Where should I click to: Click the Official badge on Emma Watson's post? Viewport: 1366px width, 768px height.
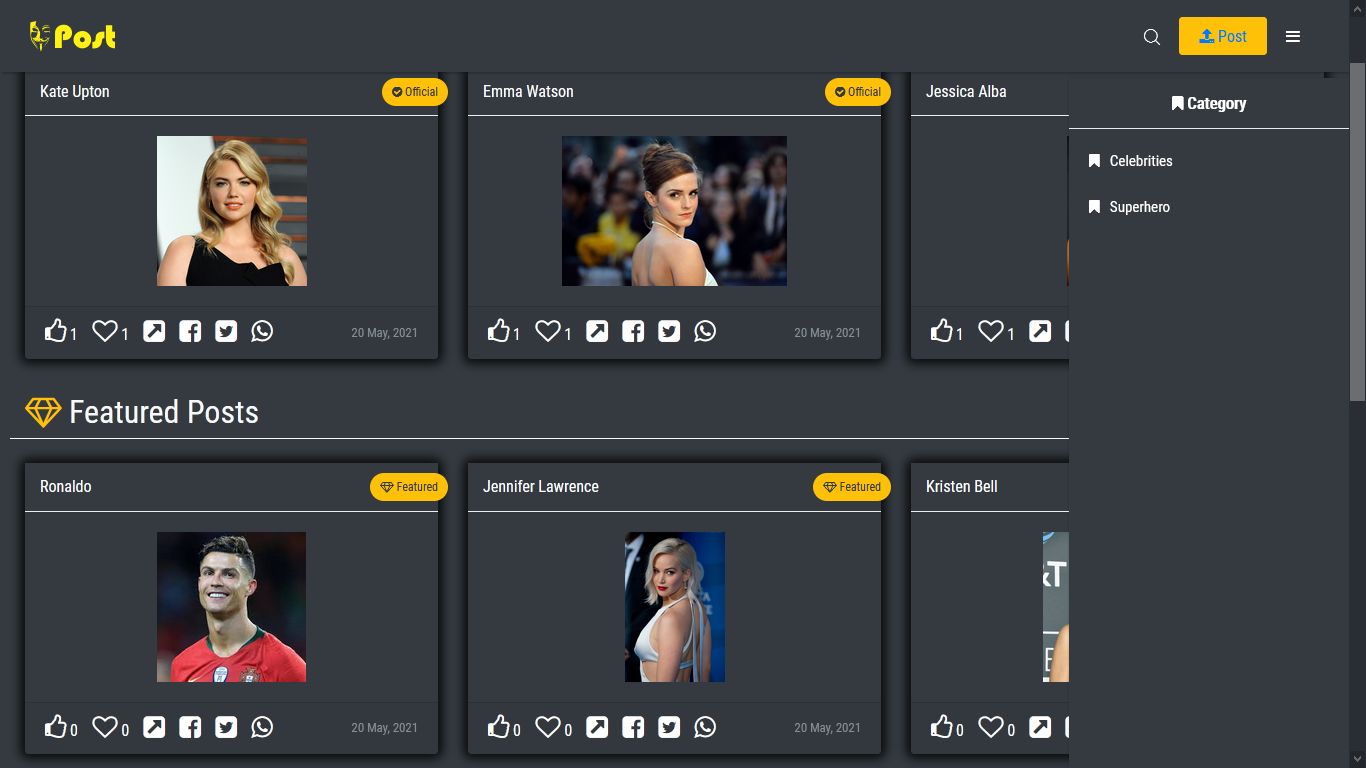click(x=857, y=92)
